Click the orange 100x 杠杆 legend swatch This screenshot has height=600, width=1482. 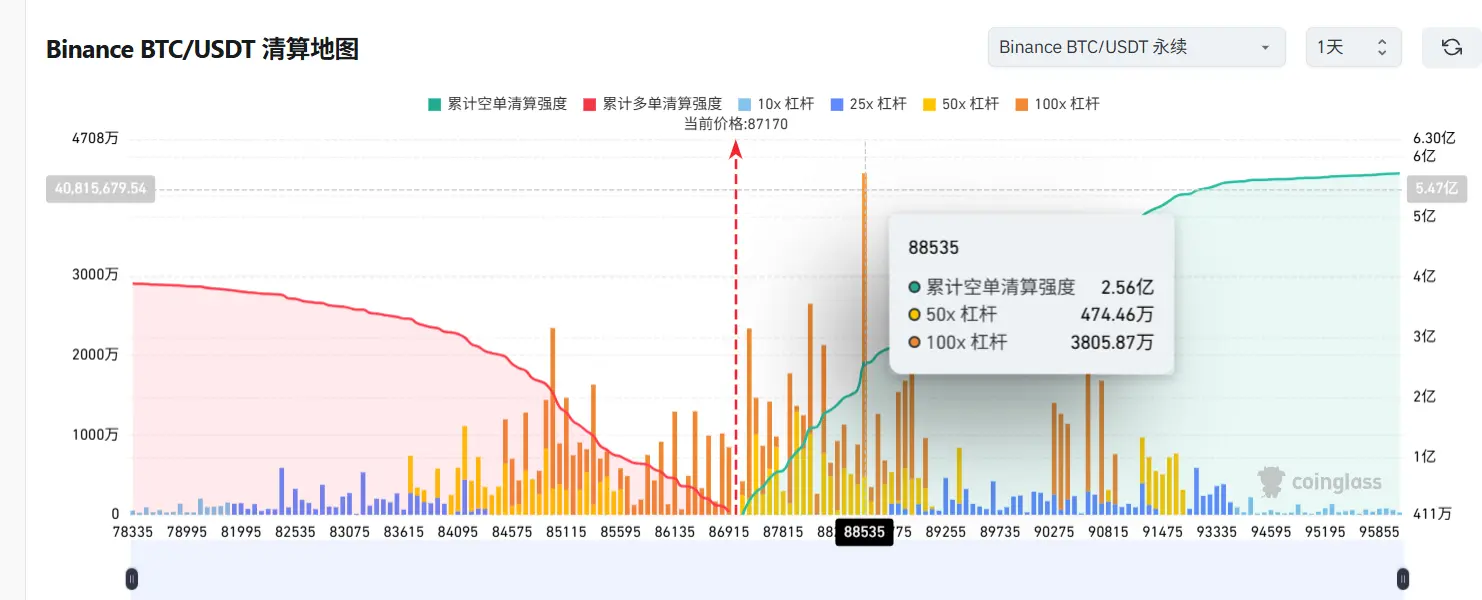[x=1021, y=104]
